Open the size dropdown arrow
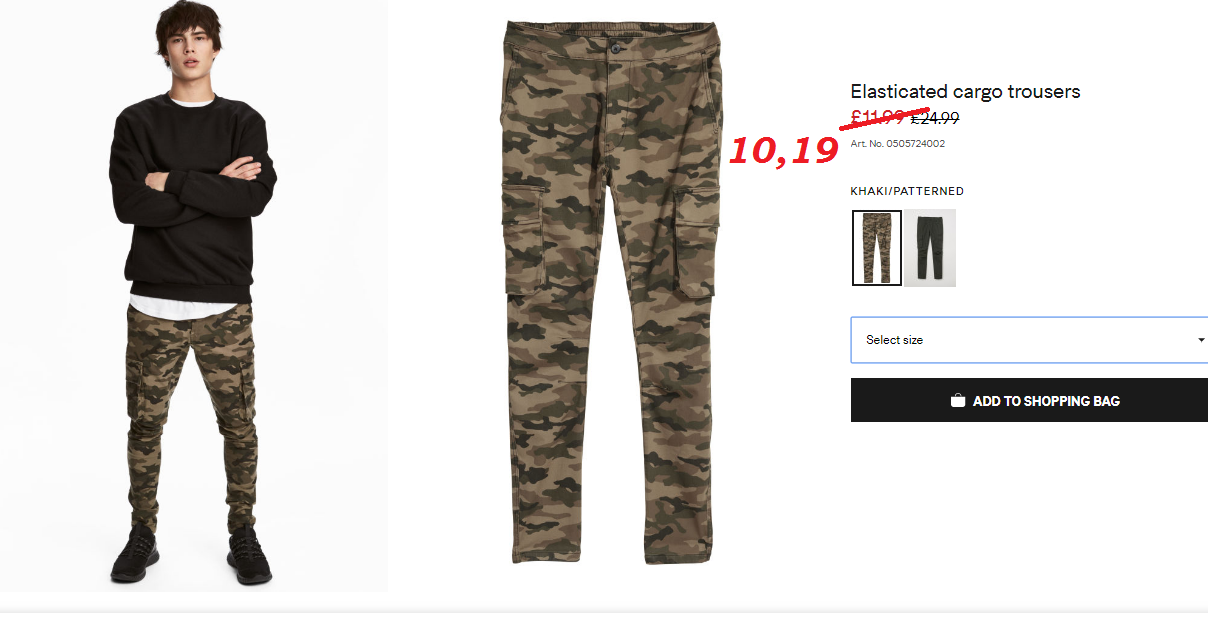The width and height of the screenshot is (1208, 618). (1201, 340)
